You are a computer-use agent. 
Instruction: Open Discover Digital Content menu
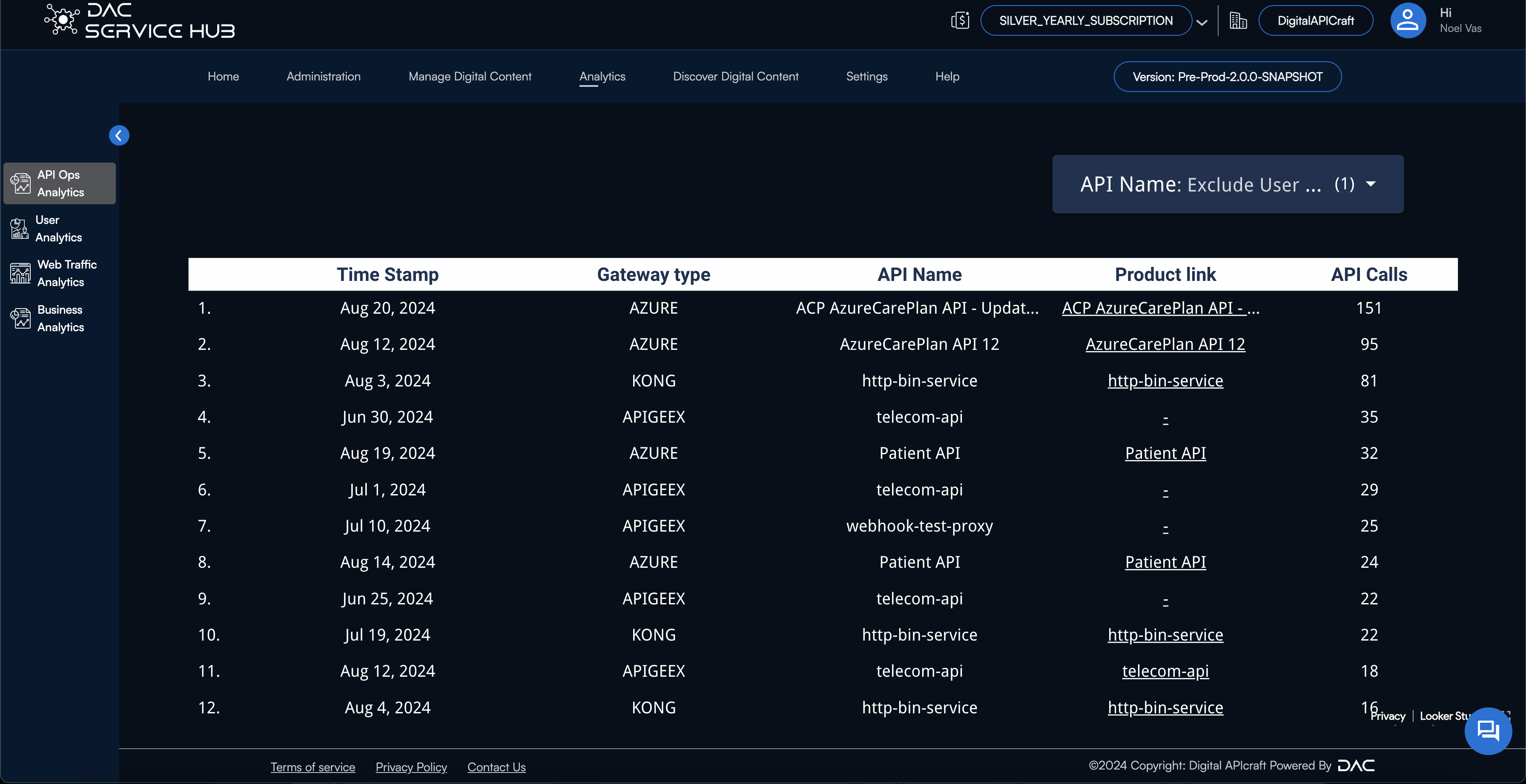tap(735, 76)
